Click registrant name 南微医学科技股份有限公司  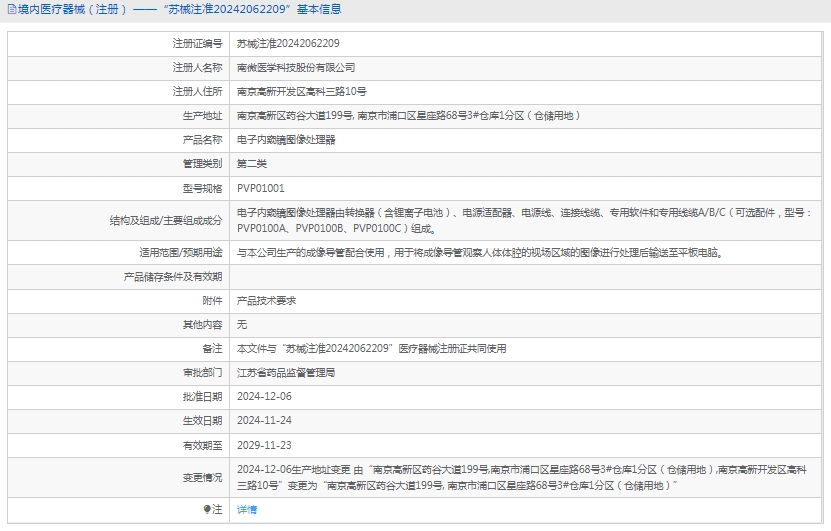tap(295, 68)
